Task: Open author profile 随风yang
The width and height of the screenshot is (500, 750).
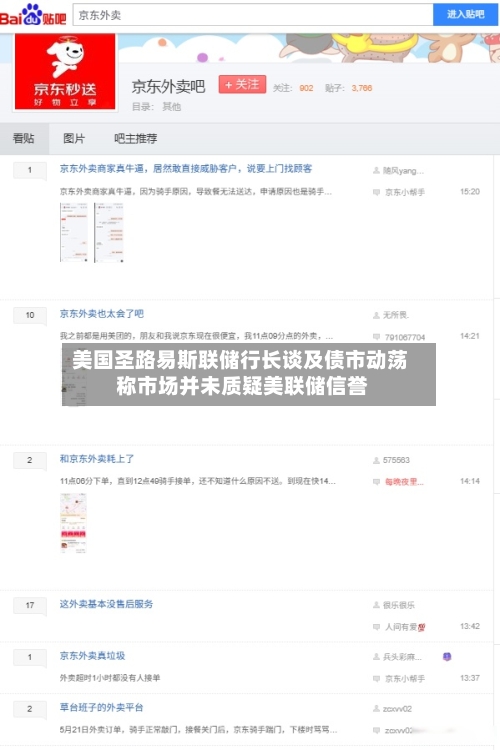Action: 403,171
